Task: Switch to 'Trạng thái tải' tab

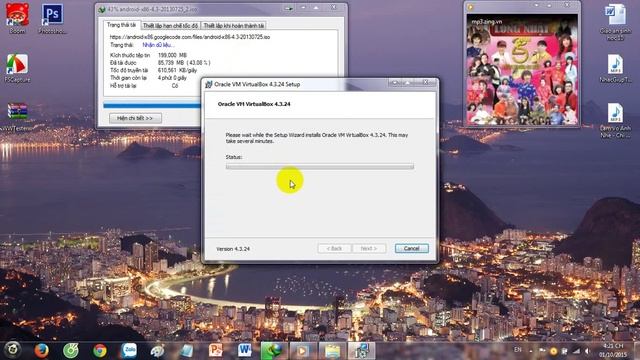Action: pyautogui.click(x=121, y=25)
